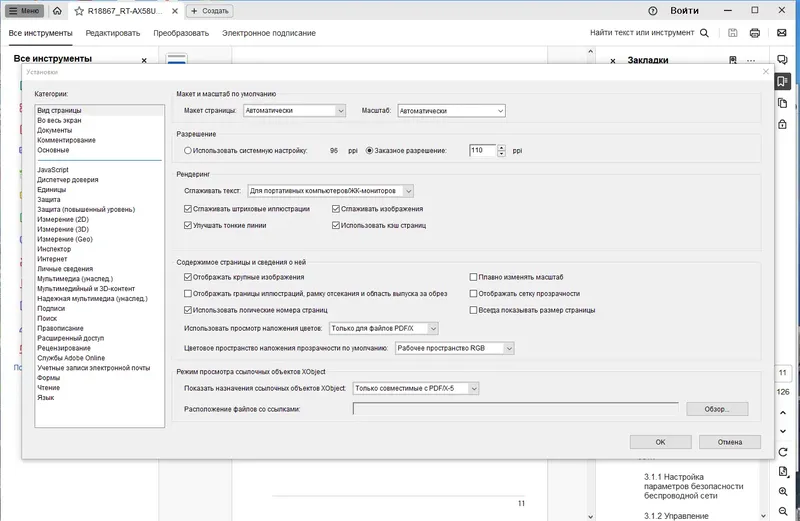Screen dimensions: 800x521
Task: Click the document properties page icon
Action: click(x=783, y=472)
